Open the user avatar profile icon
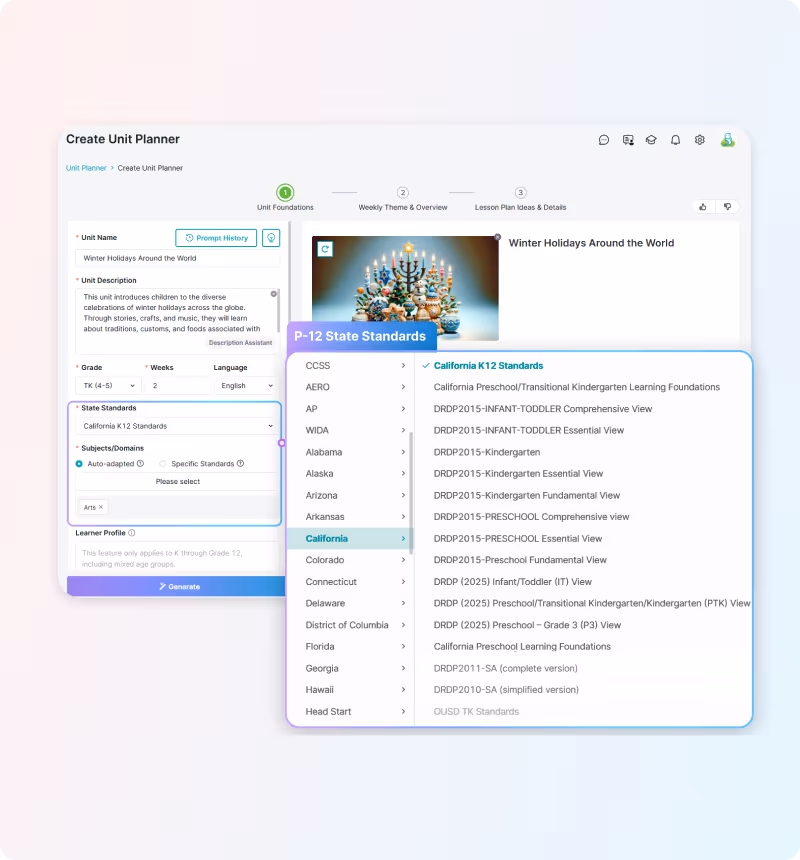Screen dimensions: 800x860 (x=728, y=140)
